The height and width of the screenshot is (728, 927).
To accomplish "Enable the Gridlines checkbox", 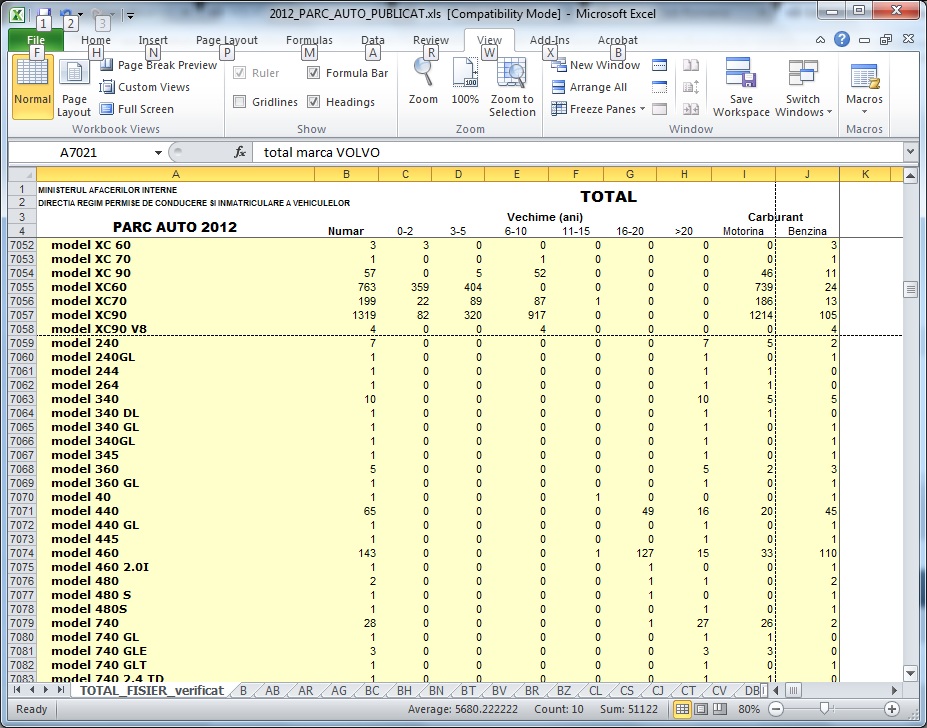I will pos(239,102).
